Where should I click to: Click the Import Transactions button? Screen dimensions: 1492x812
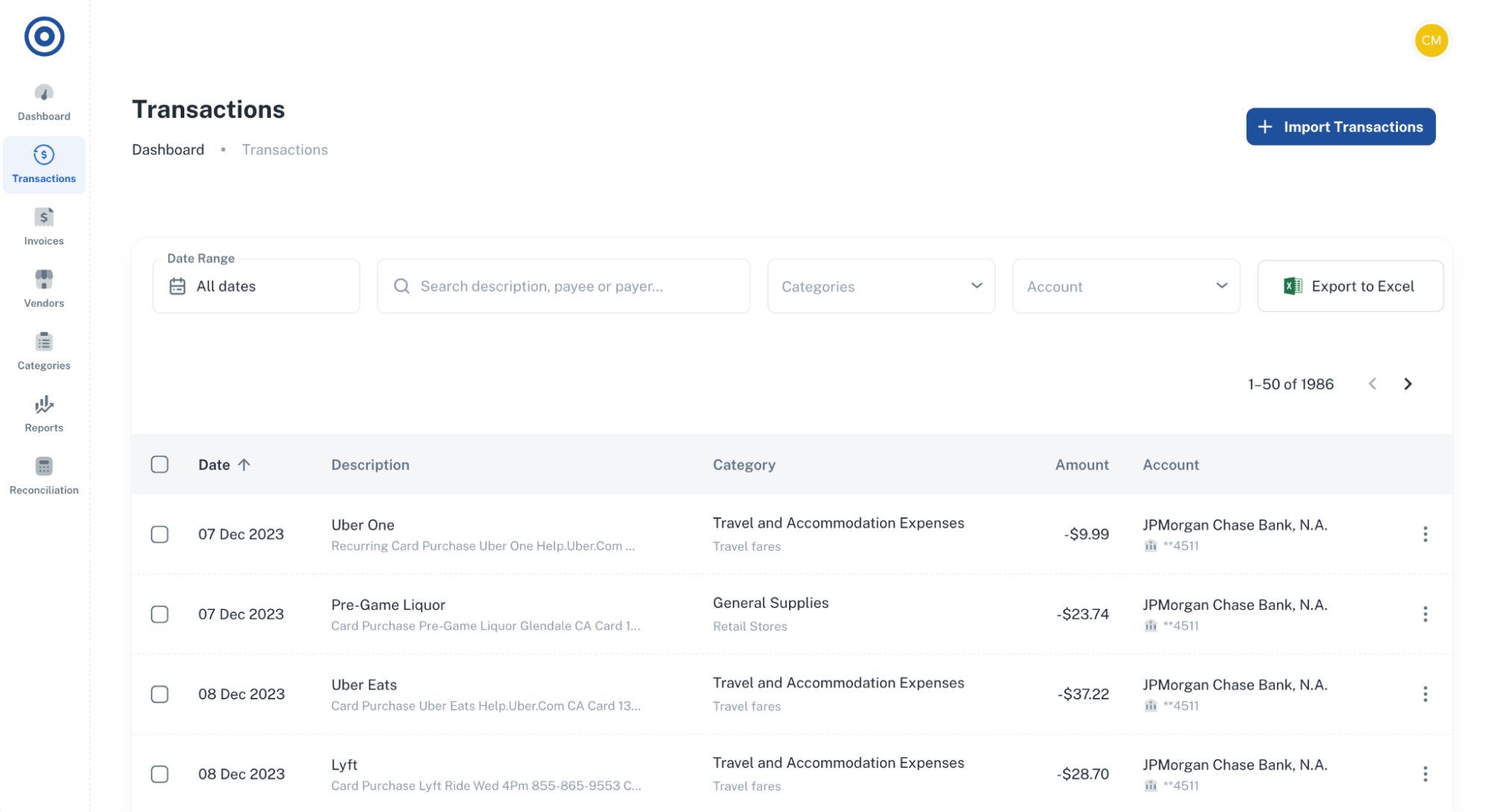(1340, 126)
